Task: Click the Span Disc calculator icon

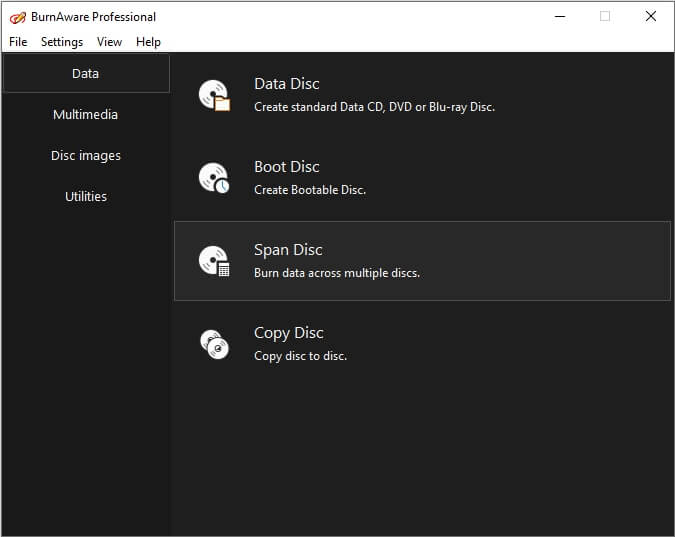Action: pos(215,262)
